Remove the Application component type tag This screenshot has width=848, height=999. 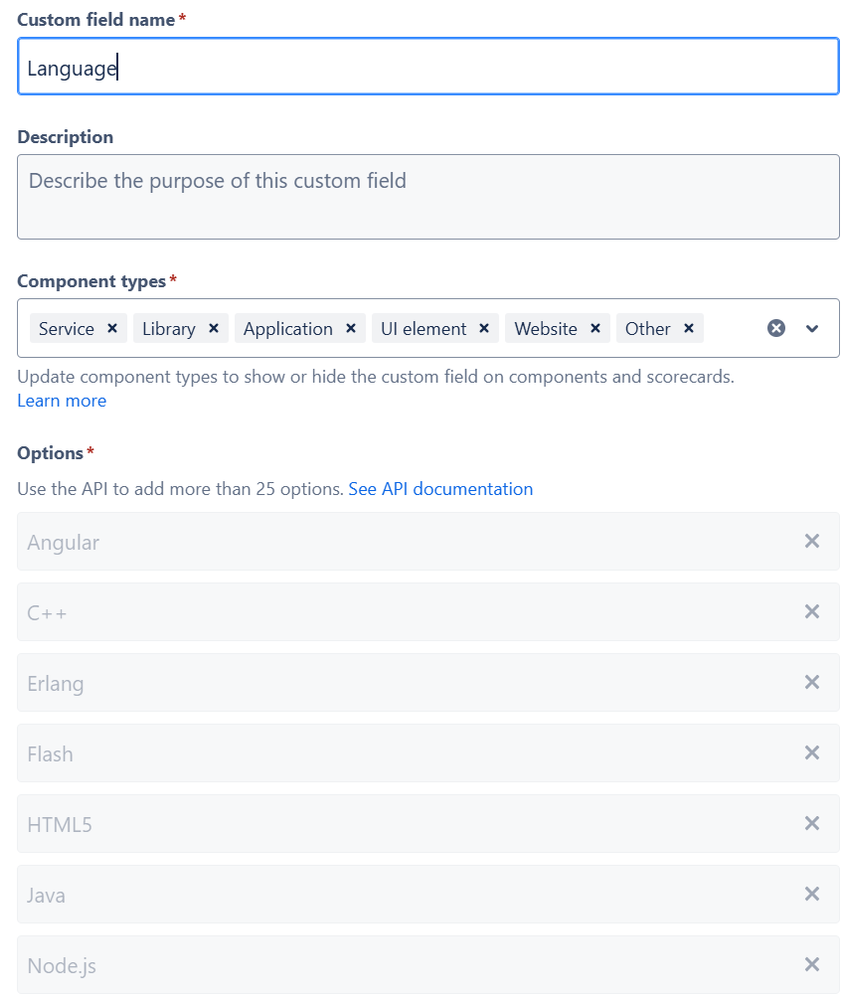(350, 328)
